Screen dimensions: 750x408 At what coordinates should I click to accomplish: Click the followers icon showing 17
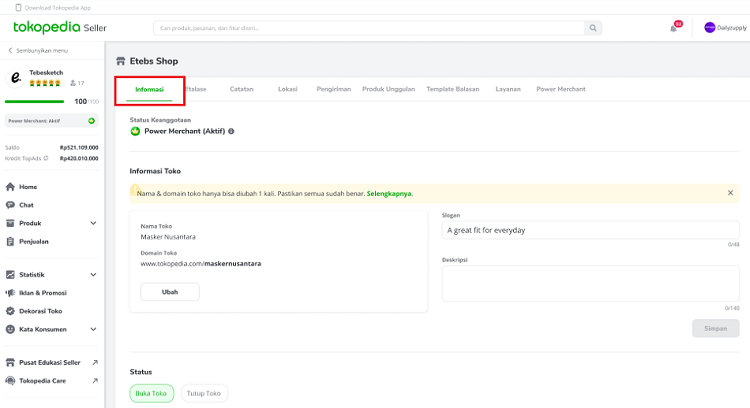pyautogui.click(x=73, y=83)
